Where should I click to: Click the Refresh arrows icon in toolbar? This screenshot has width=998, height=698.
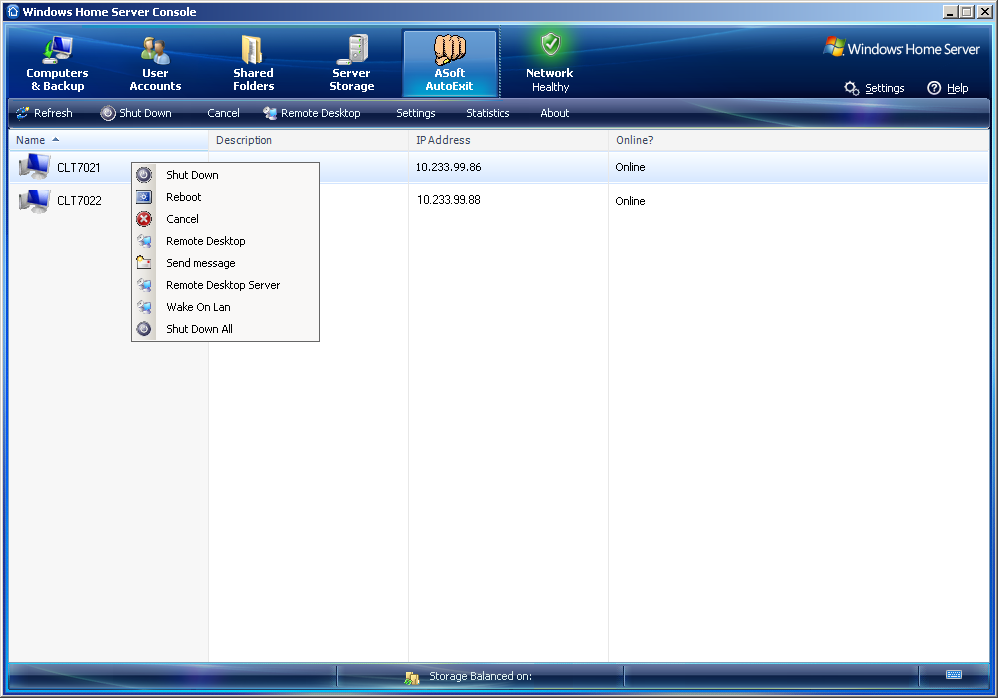coord(23,113)
